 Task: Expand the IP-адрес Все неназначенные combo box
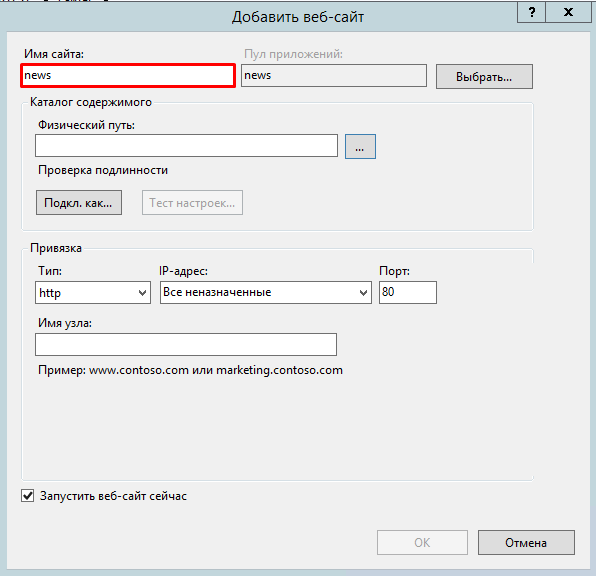point(266,292)
